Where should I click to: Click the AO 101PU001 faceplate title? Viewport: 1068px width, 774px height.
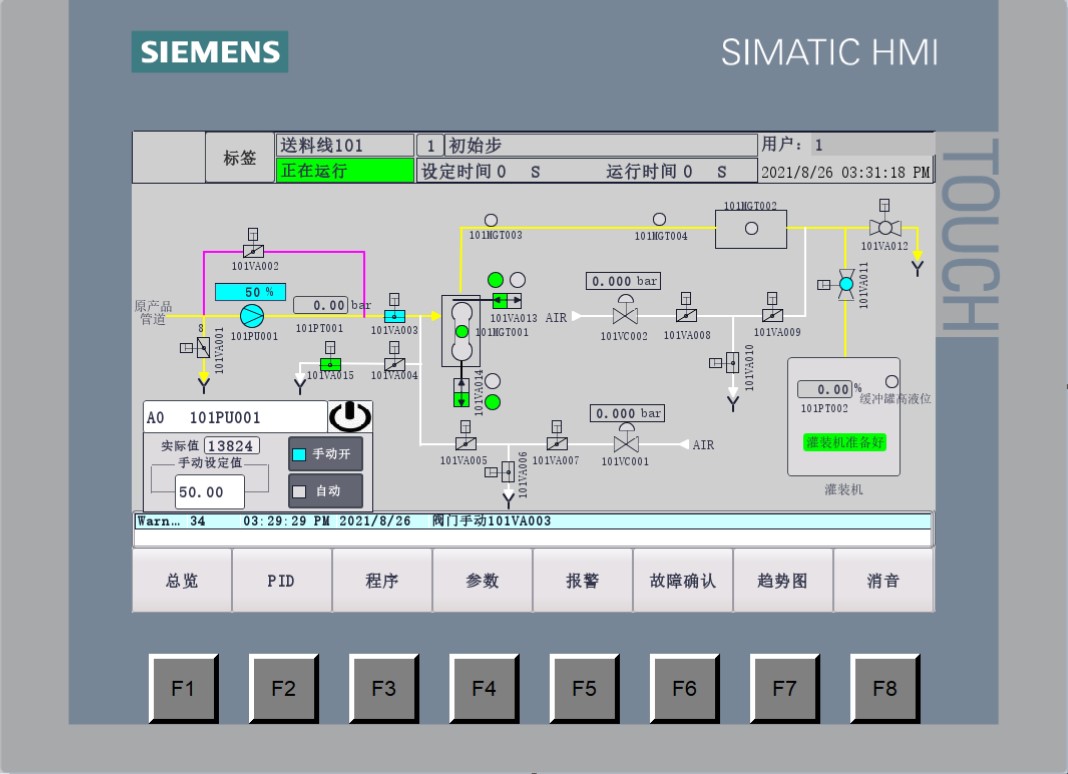[236, 417]
